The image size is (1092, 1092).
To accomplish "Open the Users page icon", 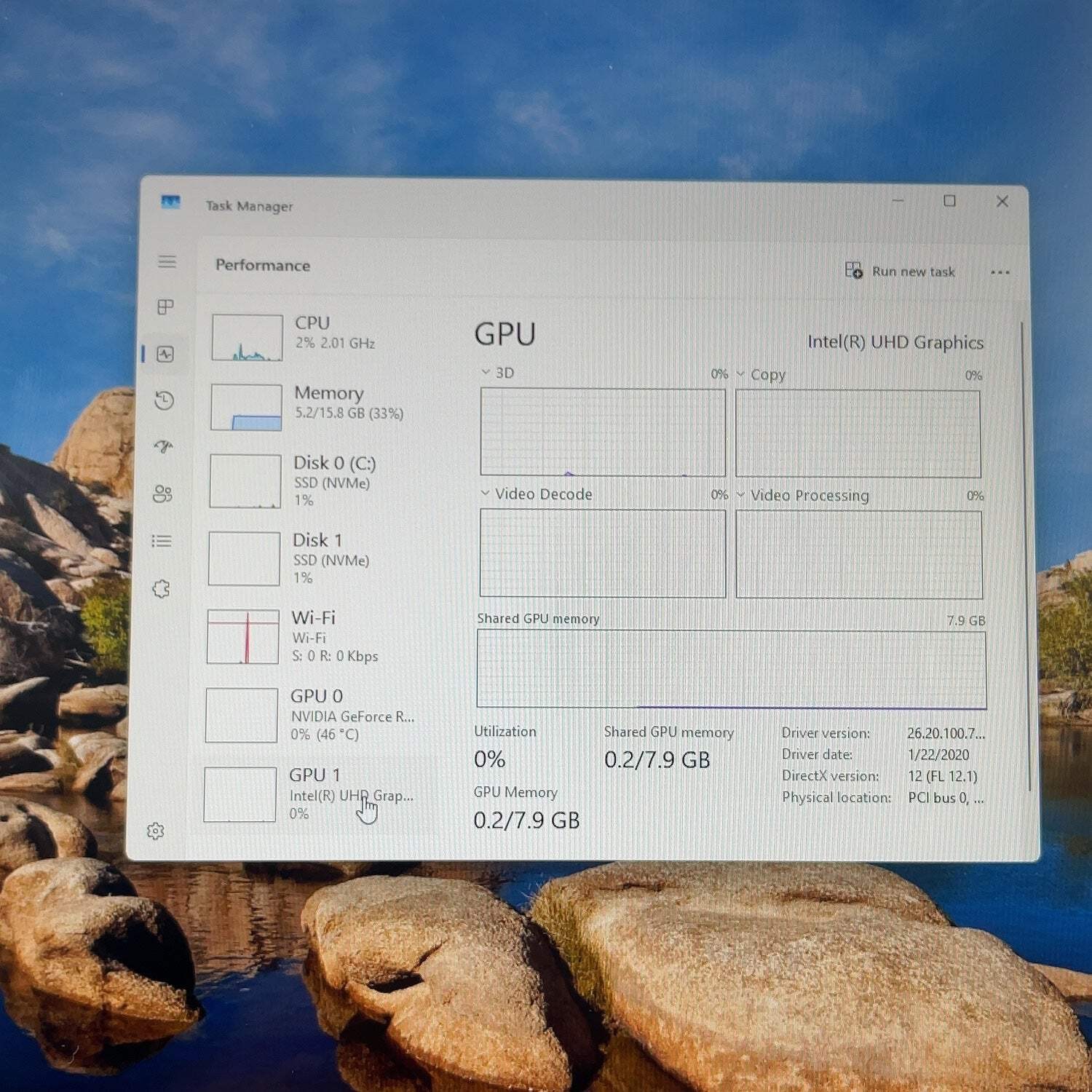I will point(163,494).
